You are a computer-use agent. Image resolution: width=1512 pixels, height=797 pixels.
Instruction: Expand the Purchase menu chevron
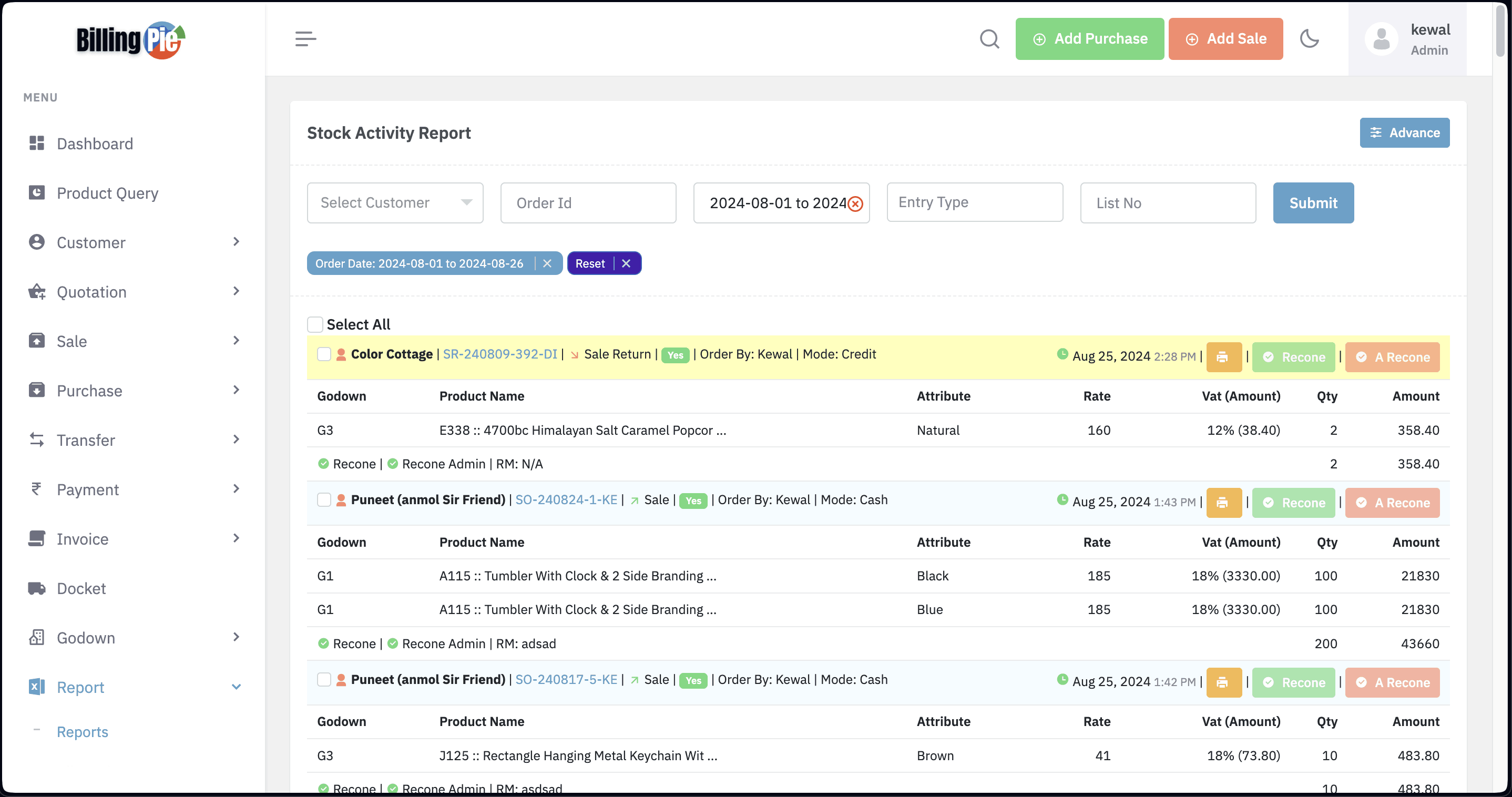point(236,390)
